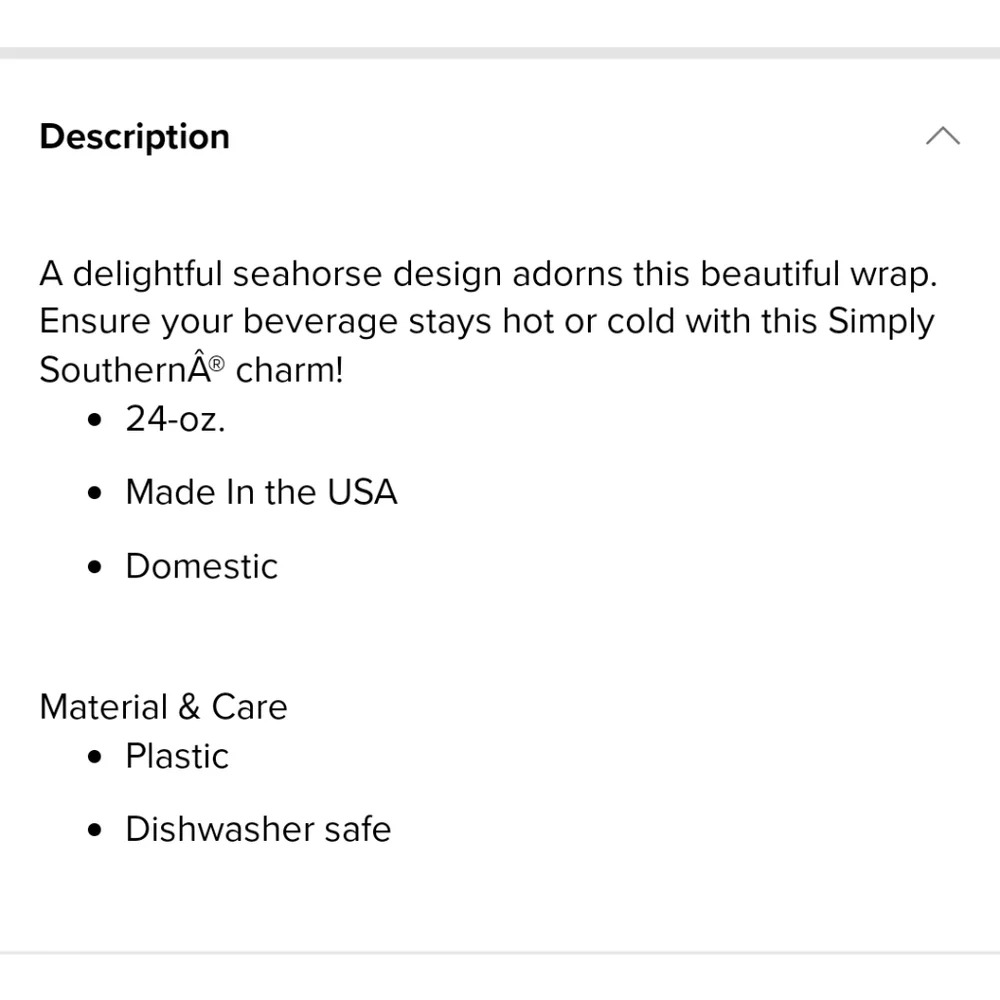Click the Dishwasher safe care item
Viewport: 1000px width, 1000px height.
pos(258,829)
